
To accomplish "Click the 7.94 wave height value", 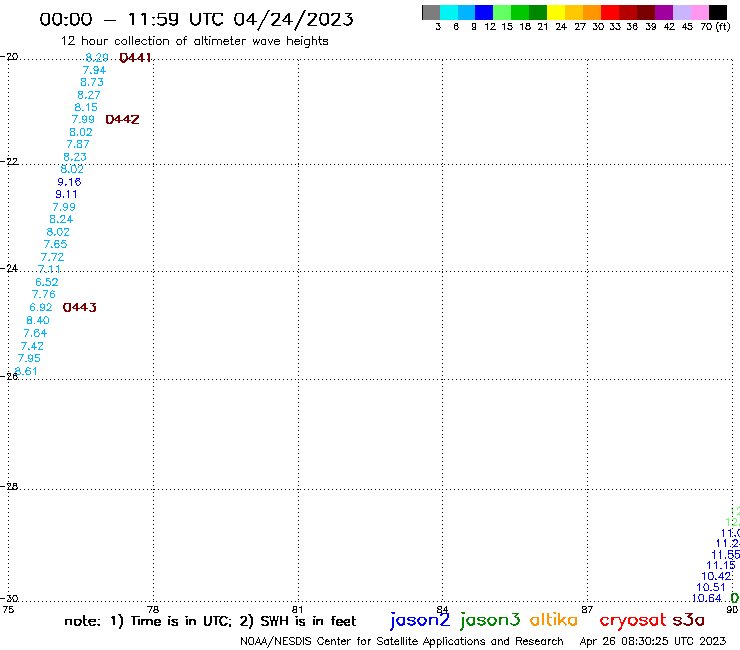I will pos(94,70).
